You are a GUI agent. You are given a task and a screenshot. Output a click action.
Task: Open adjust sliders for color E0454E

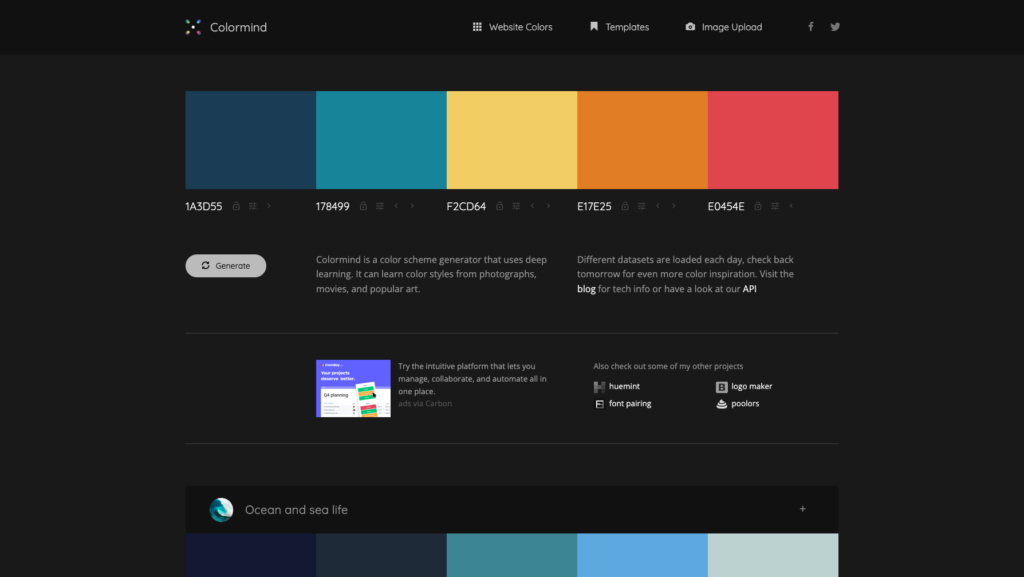pyautogui.click(x=775, y=206)
